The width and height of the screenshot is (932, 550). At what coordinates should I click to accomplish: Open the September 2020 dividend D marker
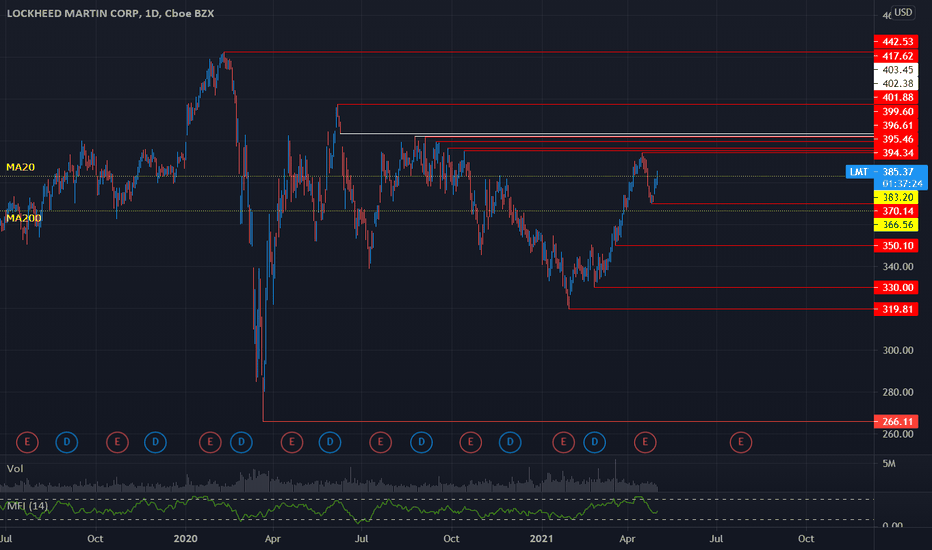421,442
